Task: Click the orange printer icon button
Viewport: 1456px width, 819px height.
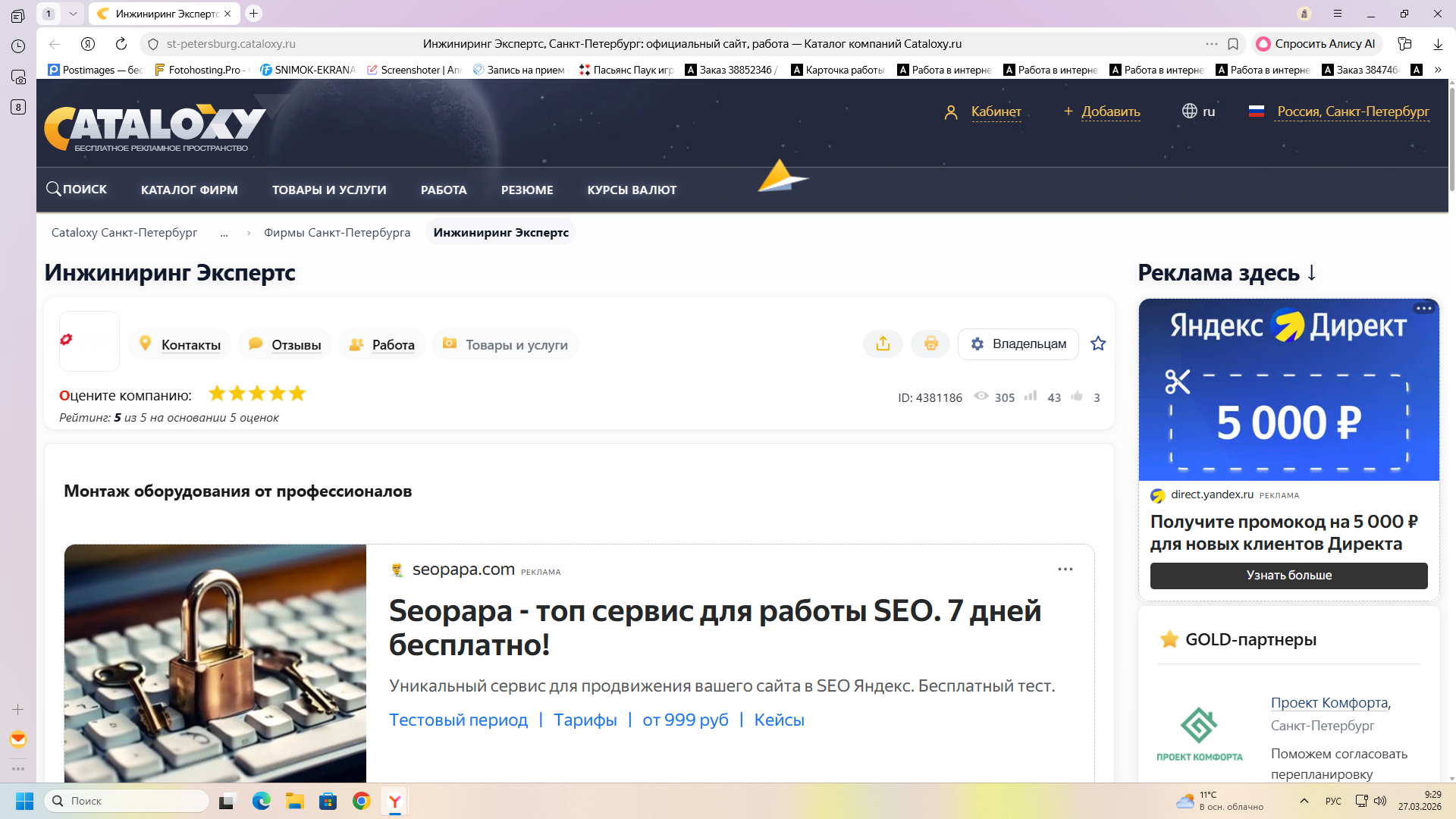Action: click(x=930, y=344)
